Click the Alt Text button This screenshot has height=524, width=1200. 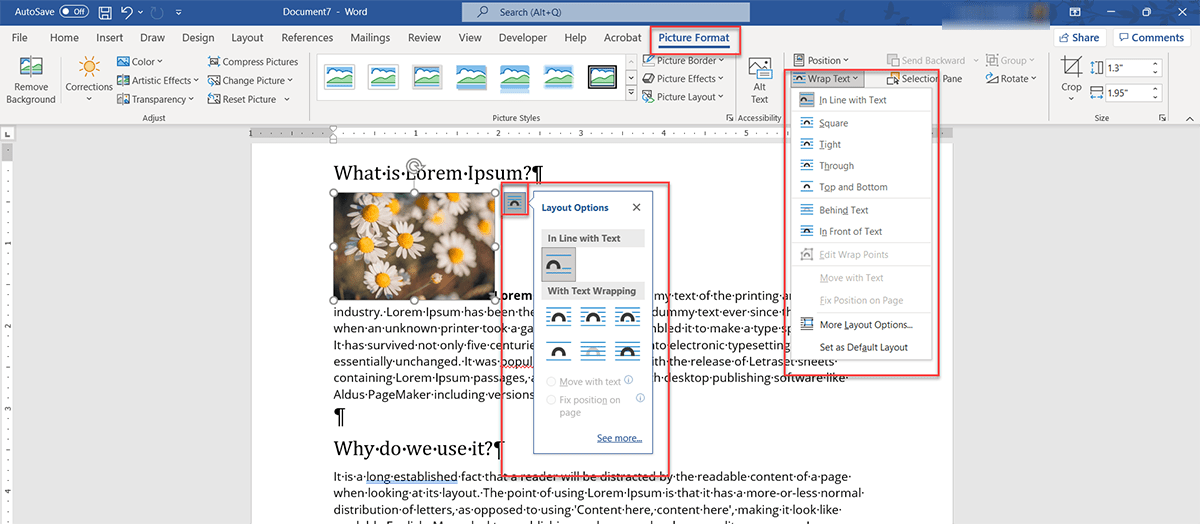tap(759, 81)
